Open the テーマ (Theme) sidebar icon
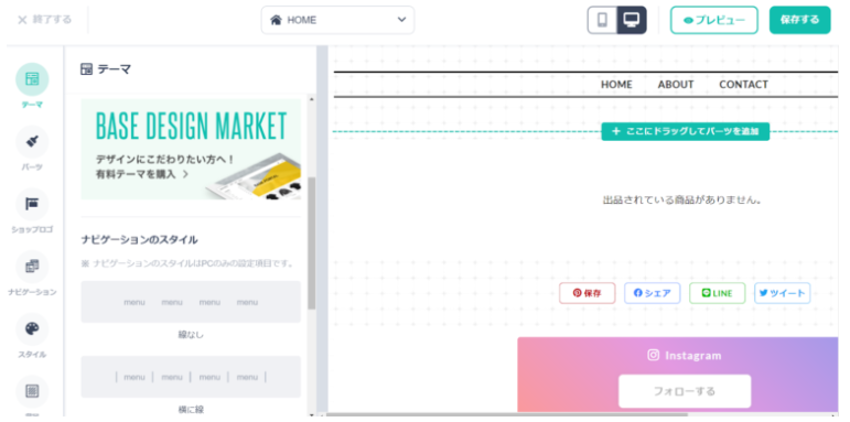The image size is (850, 422). click(x=32, y=79)
